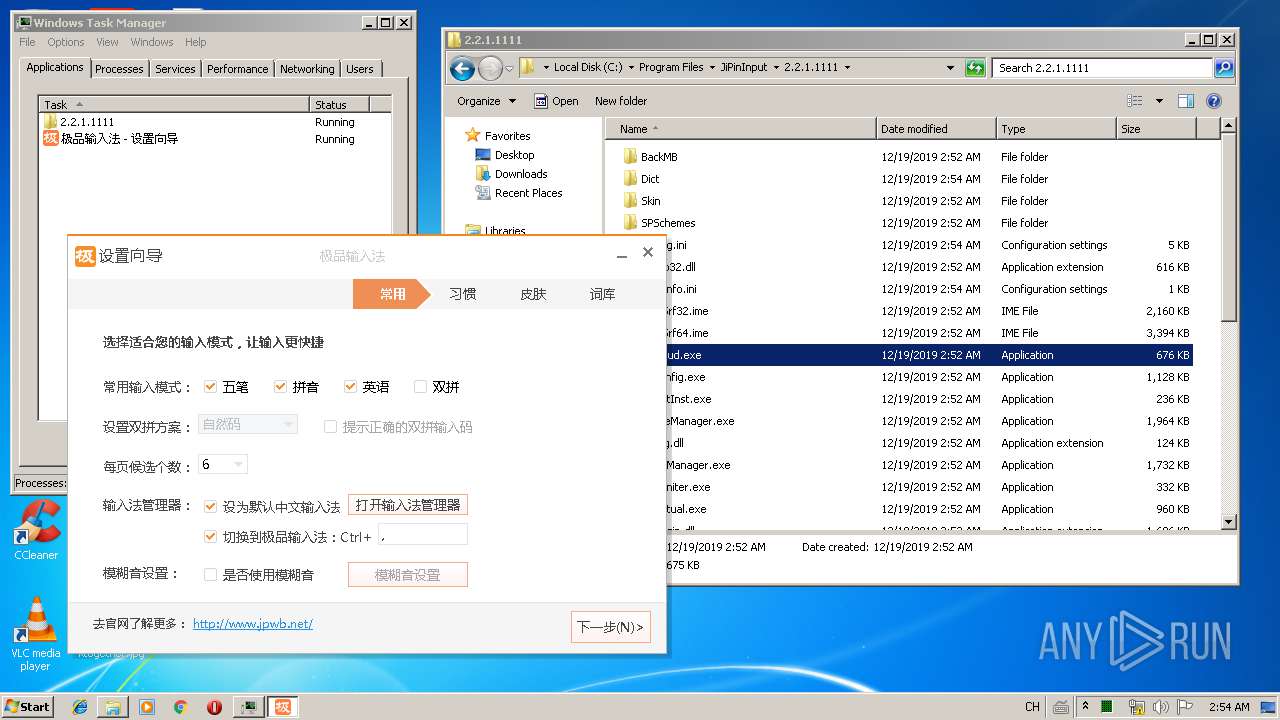Open view options dropdown arrow in Explorer
Viewport: 1280px width, 720px height.
coord(1159,101)
